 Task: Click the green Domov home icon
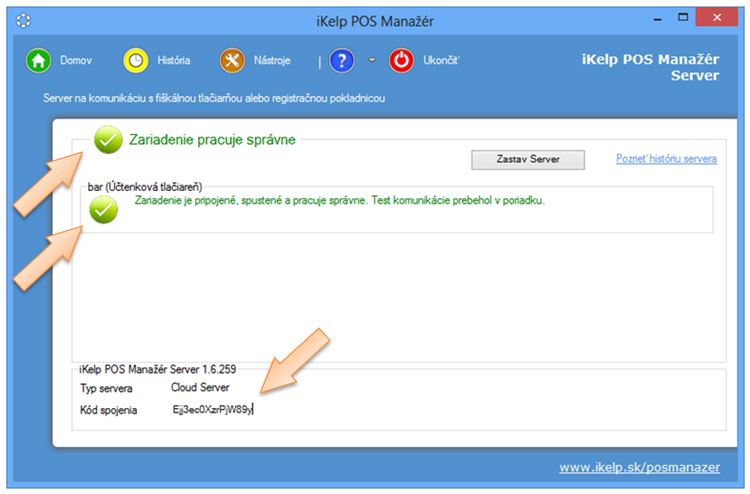coord(38,60)
